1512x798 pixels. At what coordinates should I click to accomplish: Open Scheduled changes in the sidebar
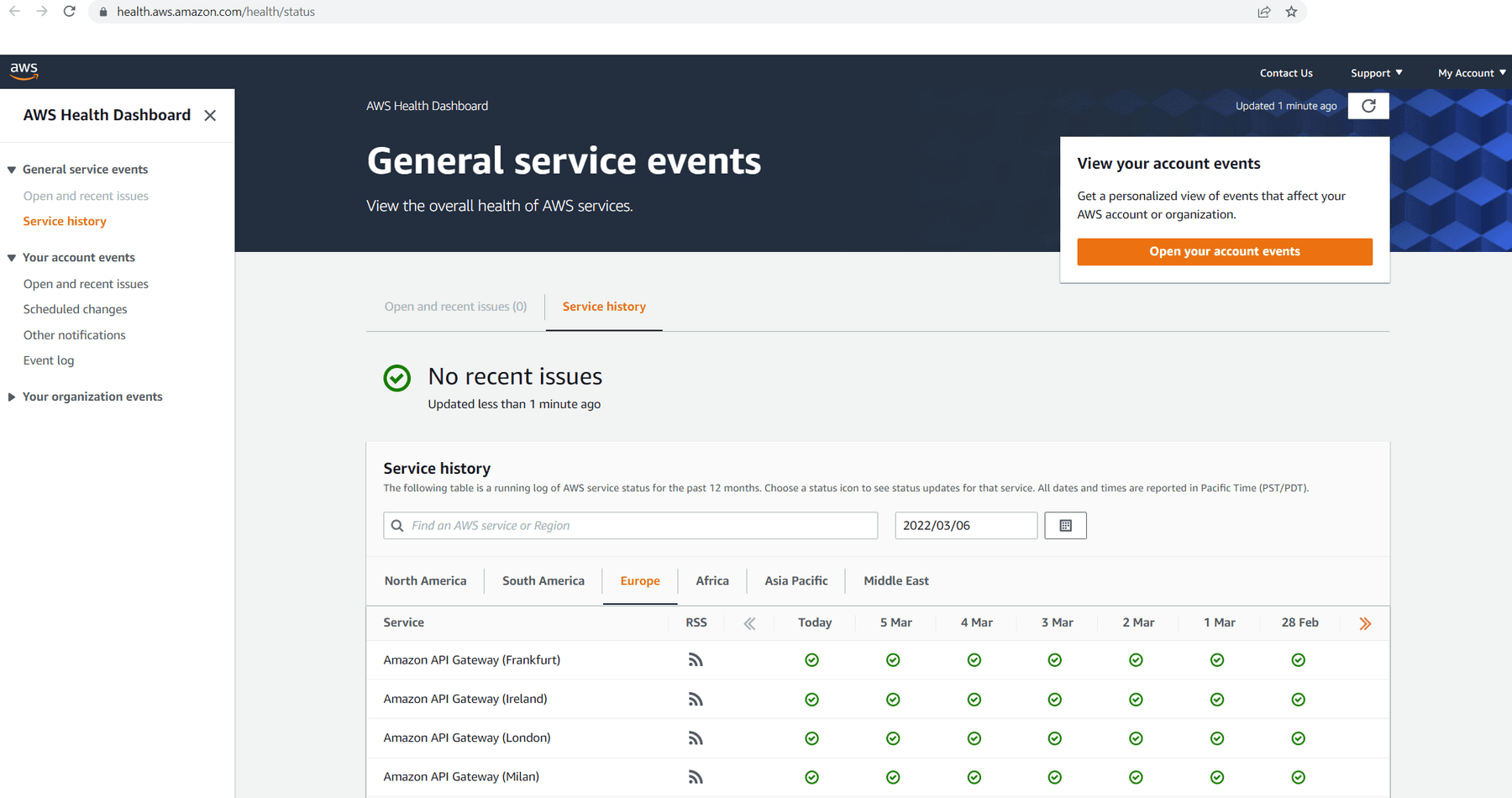(x=75, y=309)
